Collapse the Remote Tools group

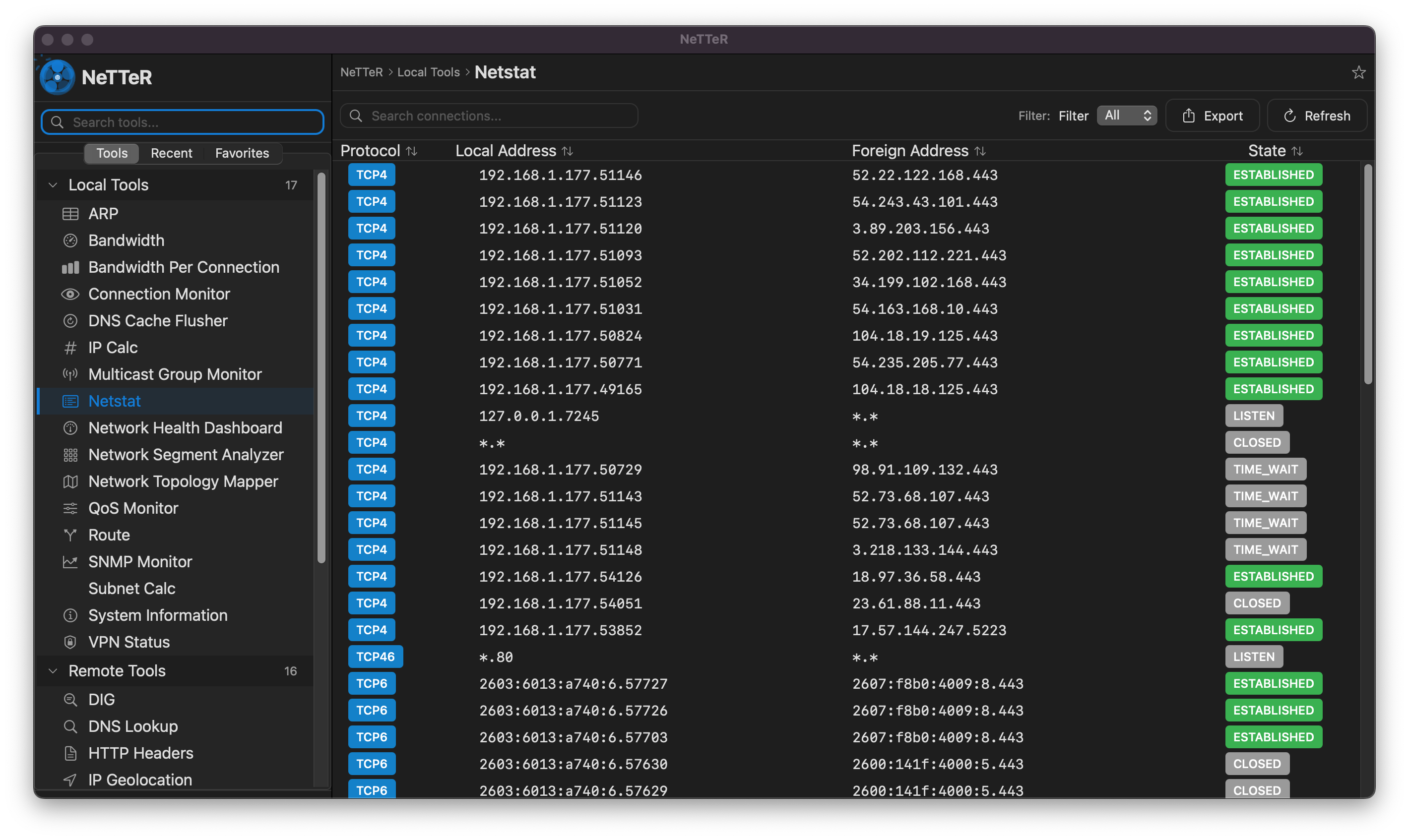53,671
